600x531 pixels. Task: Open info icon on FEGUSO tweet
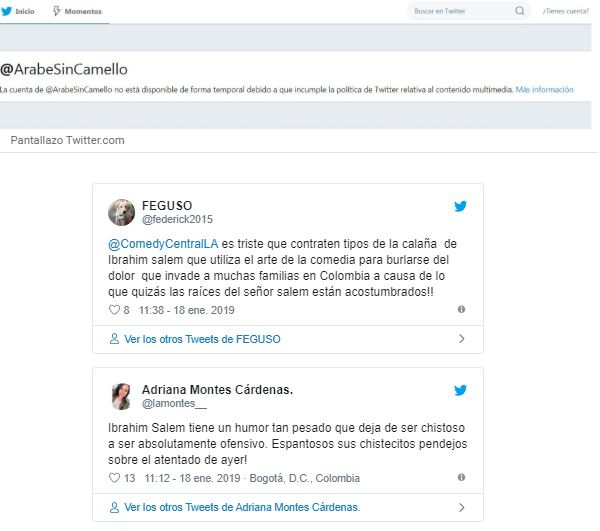[461, 310]
